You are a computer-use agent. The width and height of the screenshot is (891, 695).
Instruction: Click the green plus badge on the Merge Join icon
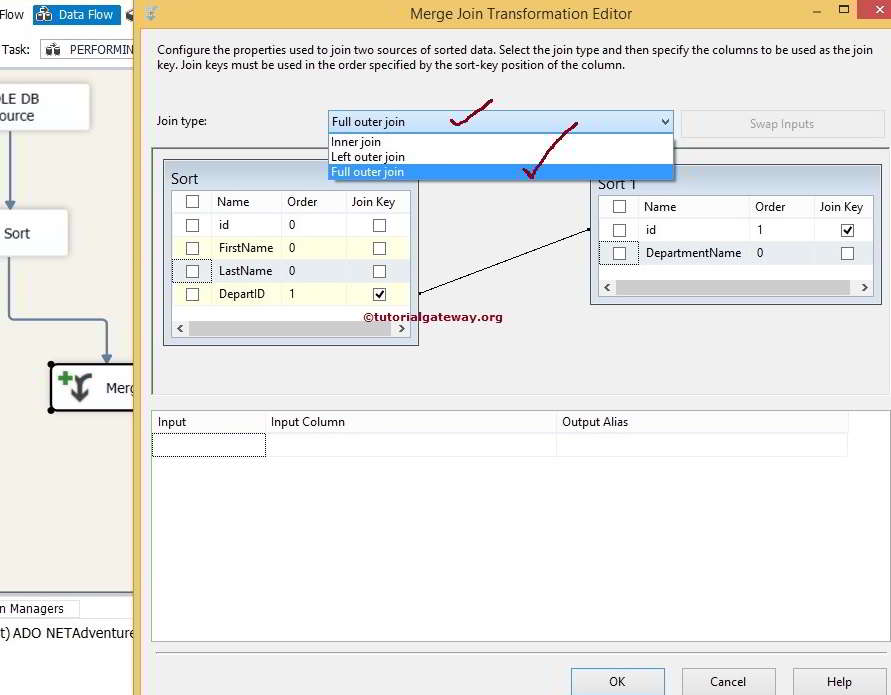coord(66,380)
